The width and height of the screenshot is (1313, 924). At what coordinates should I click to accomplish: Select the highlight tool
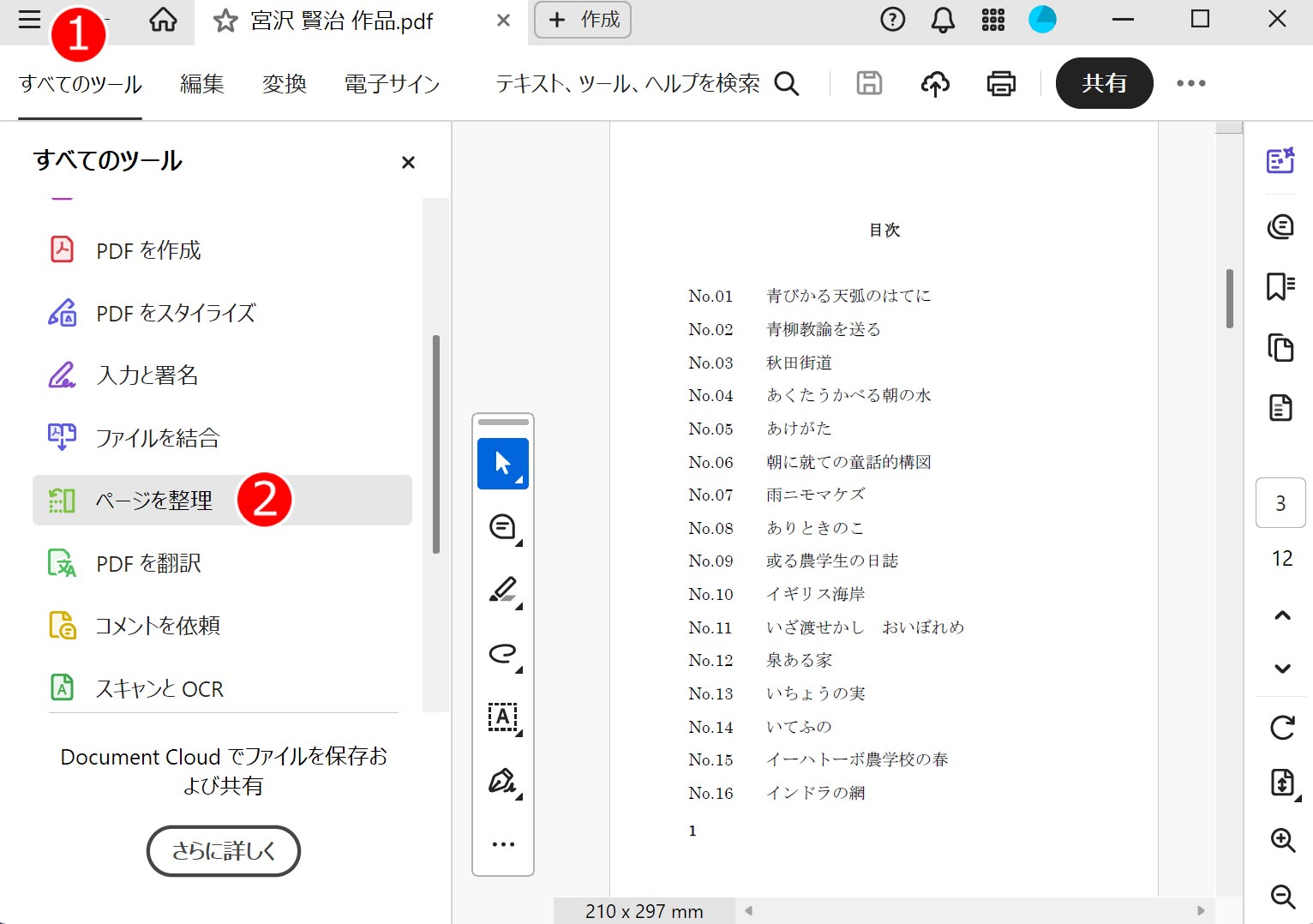click(503, 590)
